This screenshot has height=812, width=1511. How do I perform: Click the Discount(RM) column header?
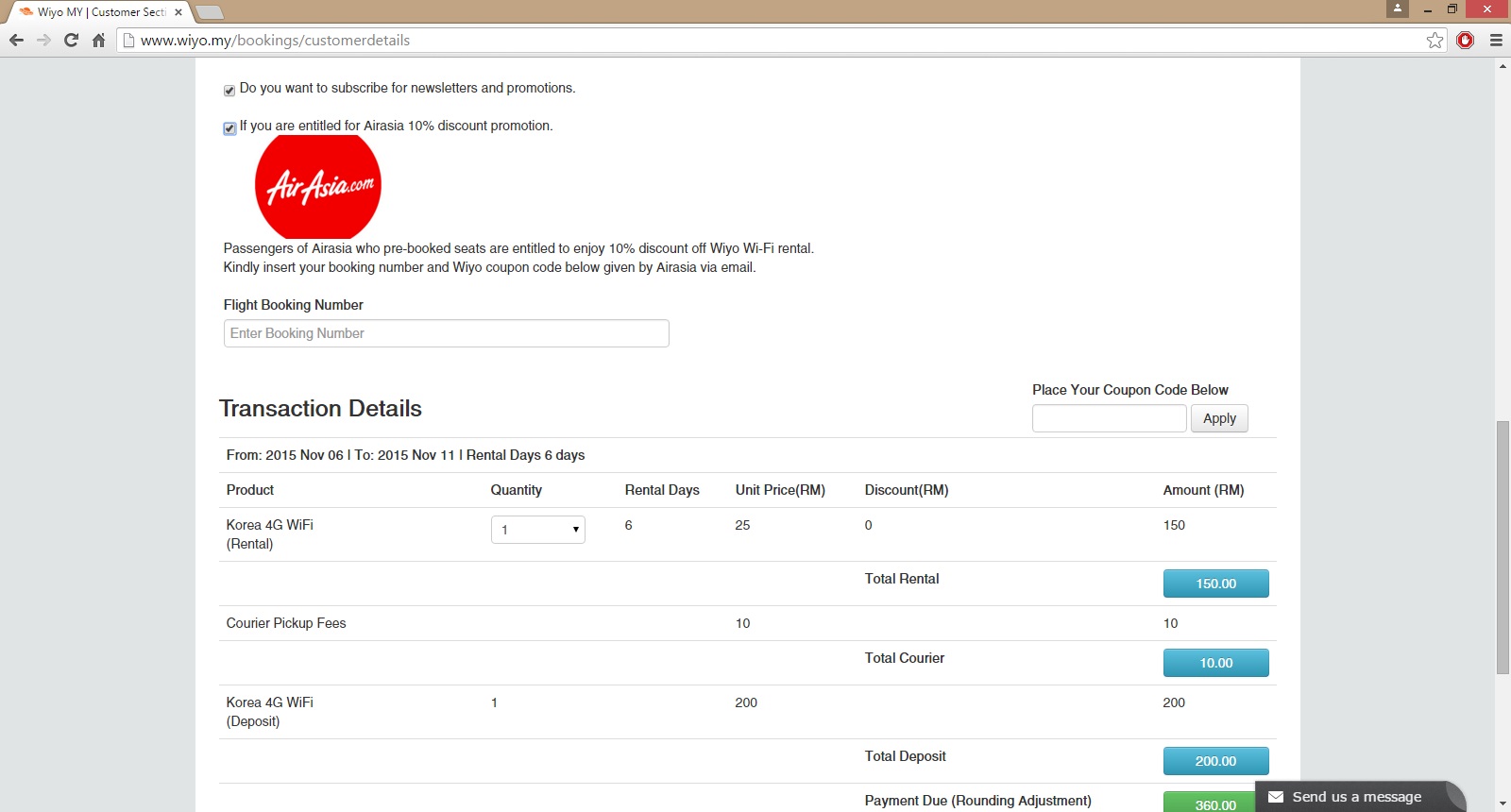tap(907, 490)
